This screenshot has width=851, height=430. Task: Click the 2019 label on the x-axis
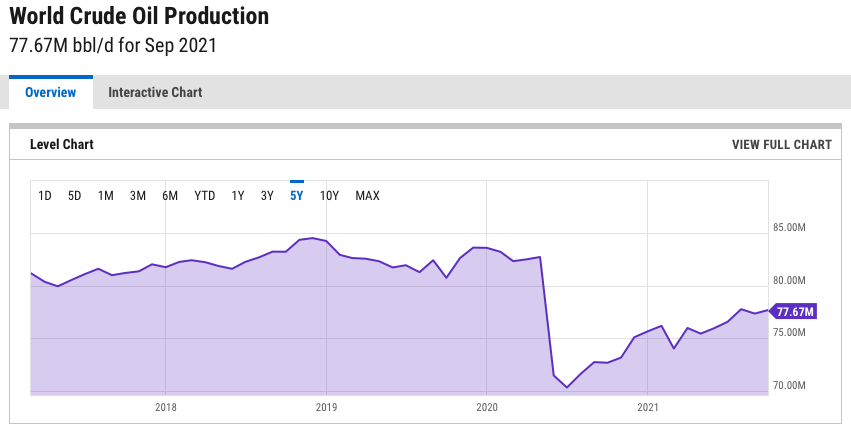click(326, 408)
